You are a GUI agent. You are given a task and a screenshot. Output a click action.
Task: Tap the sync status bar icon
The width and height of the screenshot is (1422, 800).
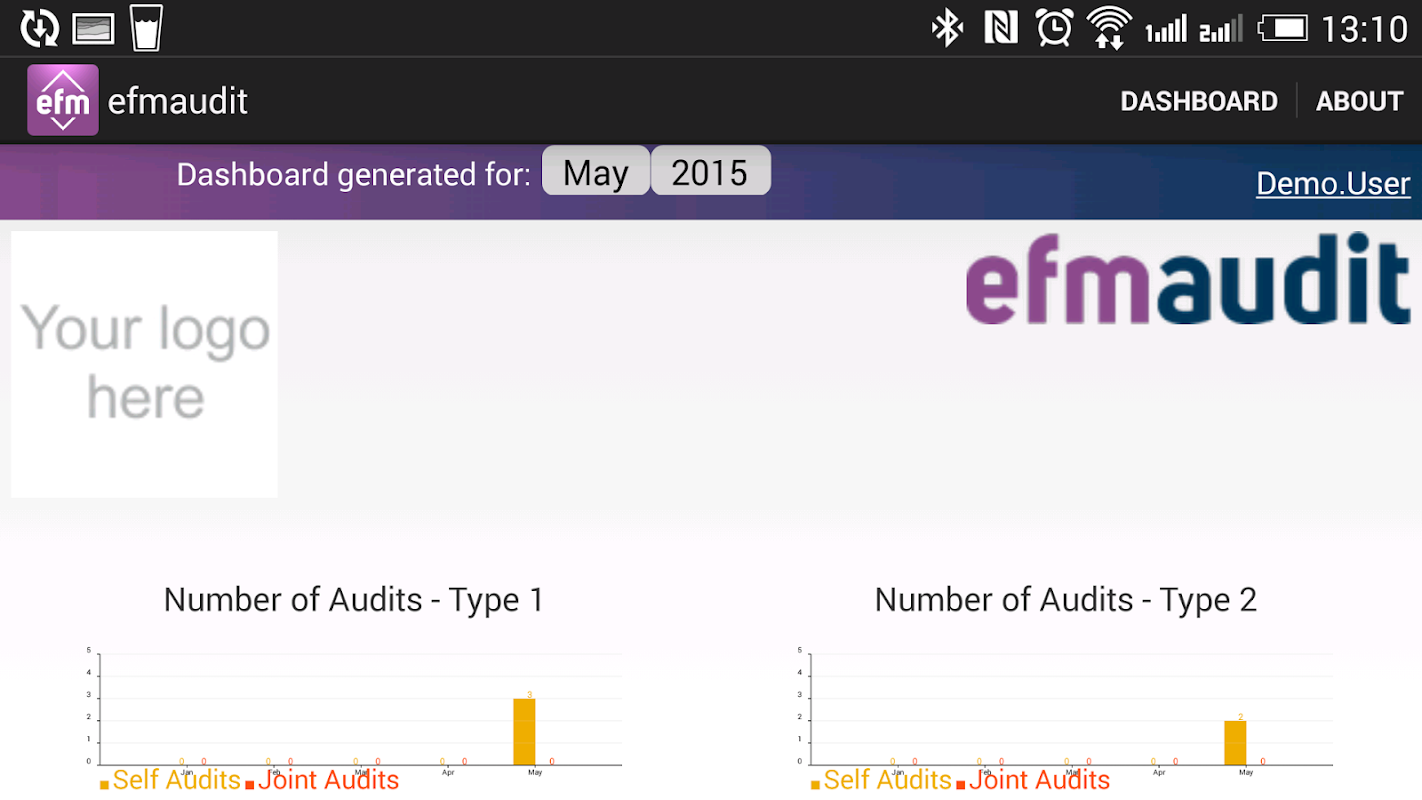click(40, 28)
